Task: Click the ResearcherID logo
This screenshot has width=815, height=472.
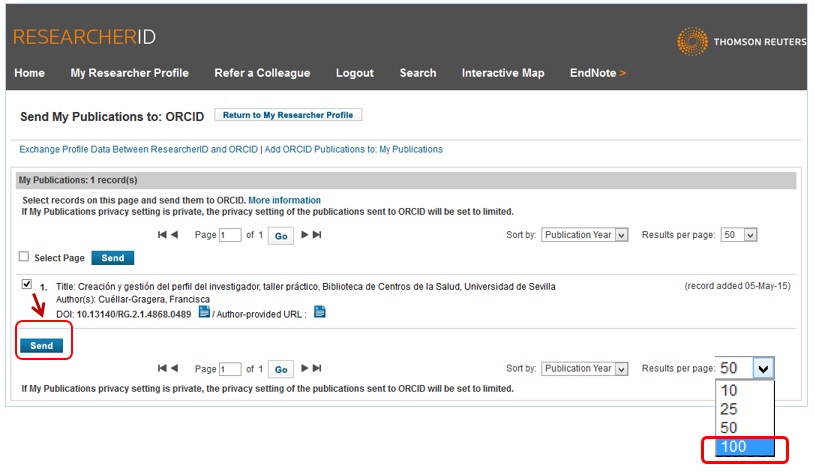Action: click(84, 37)
